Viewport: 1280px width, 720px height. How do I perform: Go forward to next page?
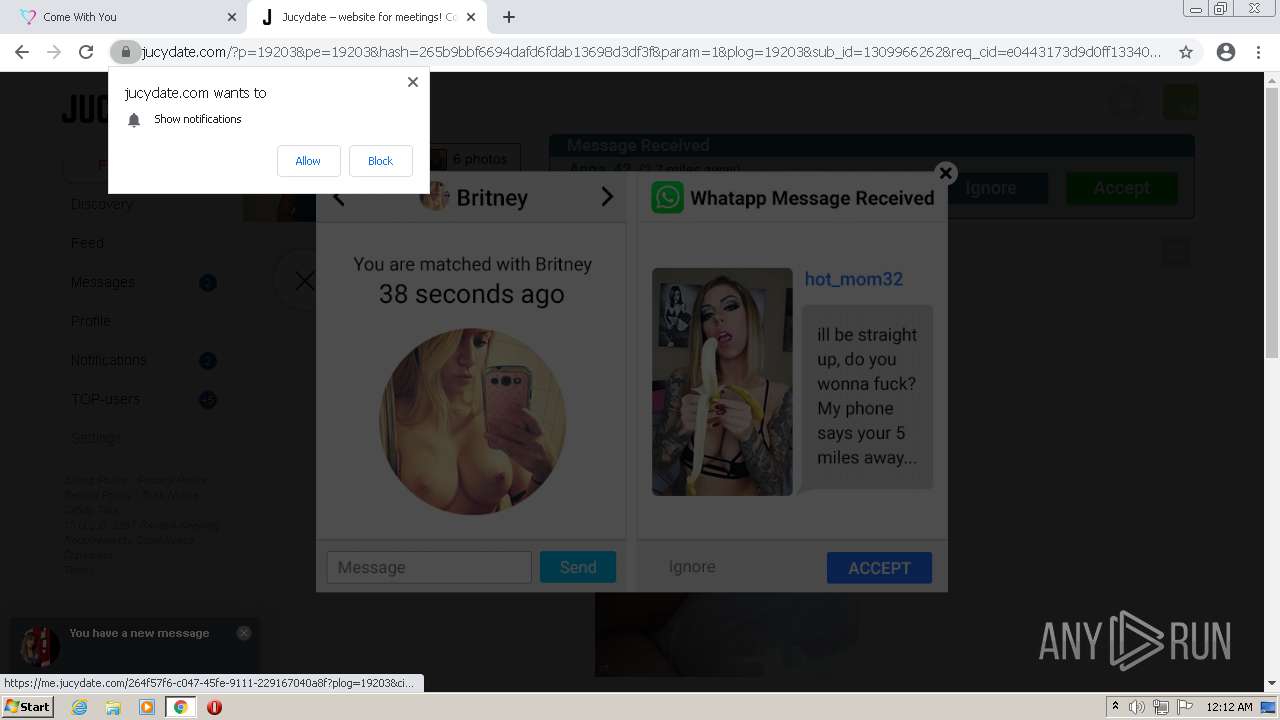(x=54, y=52)
